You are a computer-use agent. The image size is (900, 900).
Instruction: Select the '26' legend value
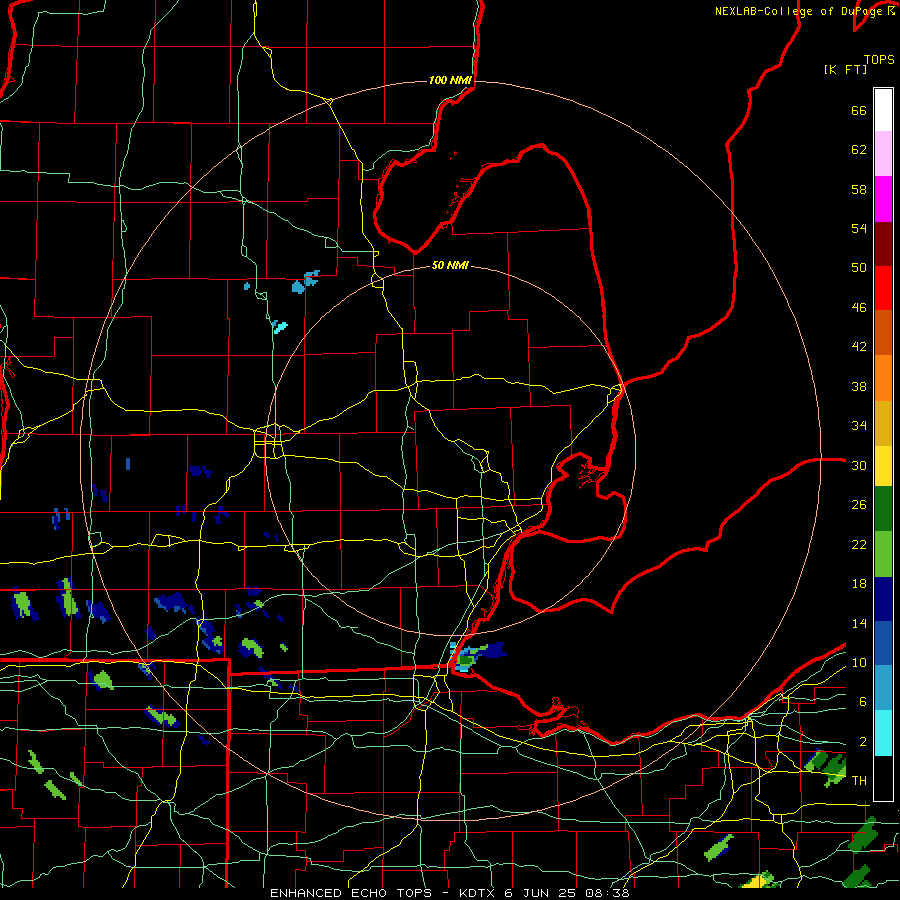tap(859, 505)
